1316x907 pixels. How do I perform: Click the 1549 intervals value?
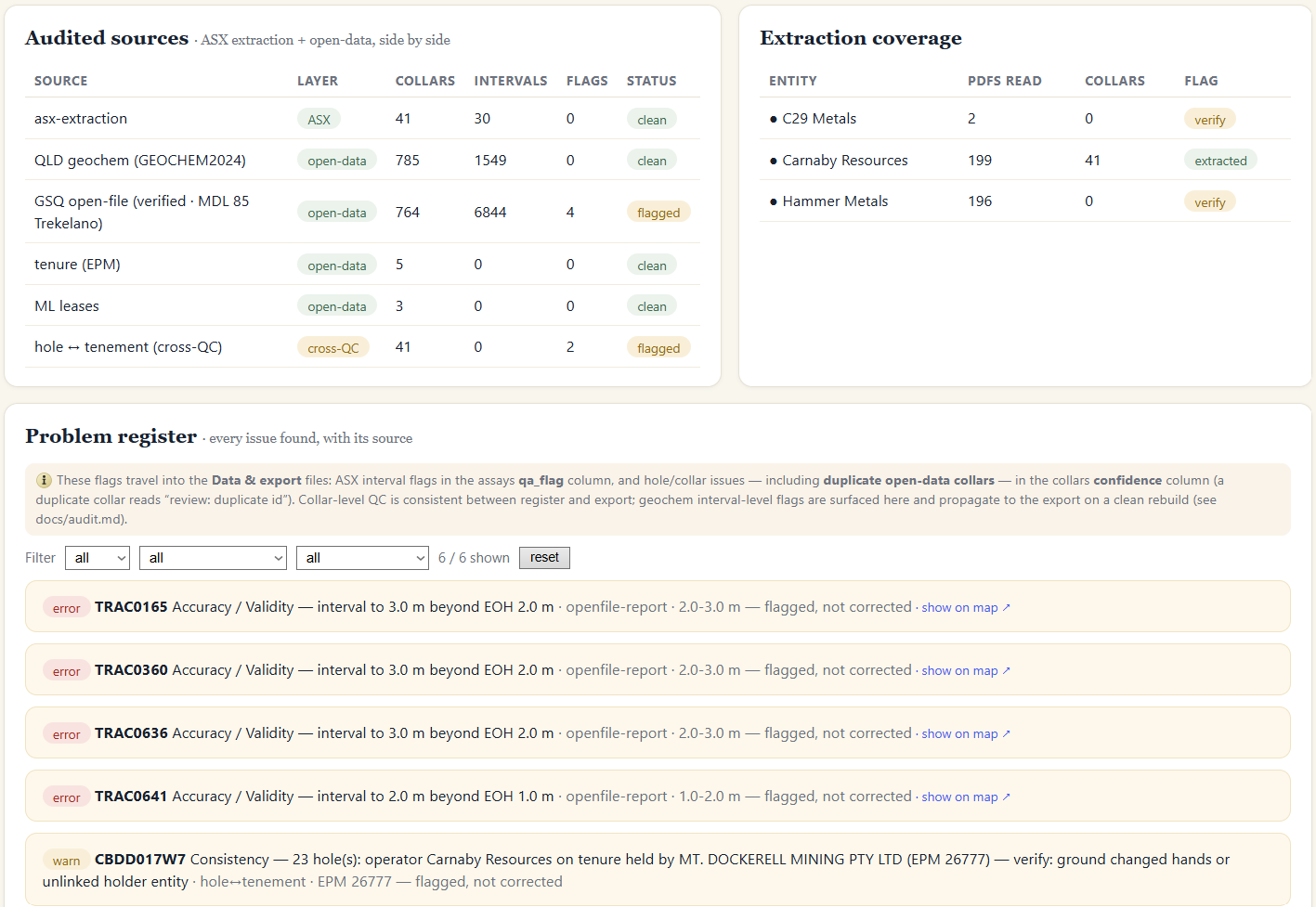coord(490,161)
